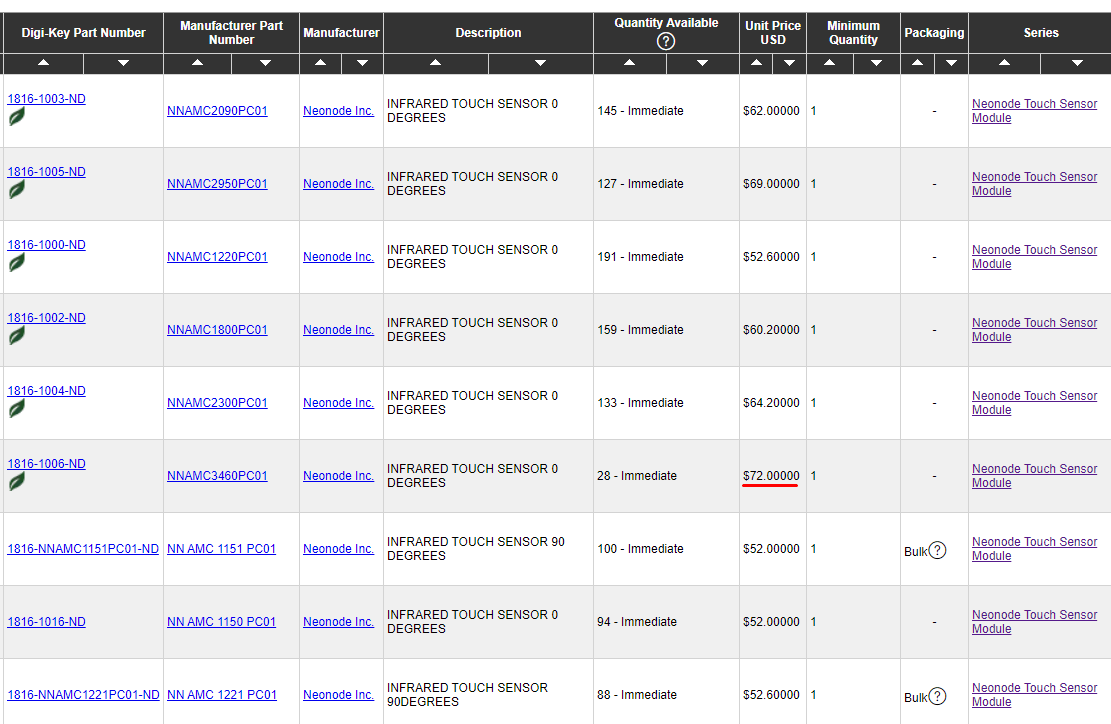Sort Quantity Available ascending arrow
This screenshot has height=724, width=1111.
630,64
